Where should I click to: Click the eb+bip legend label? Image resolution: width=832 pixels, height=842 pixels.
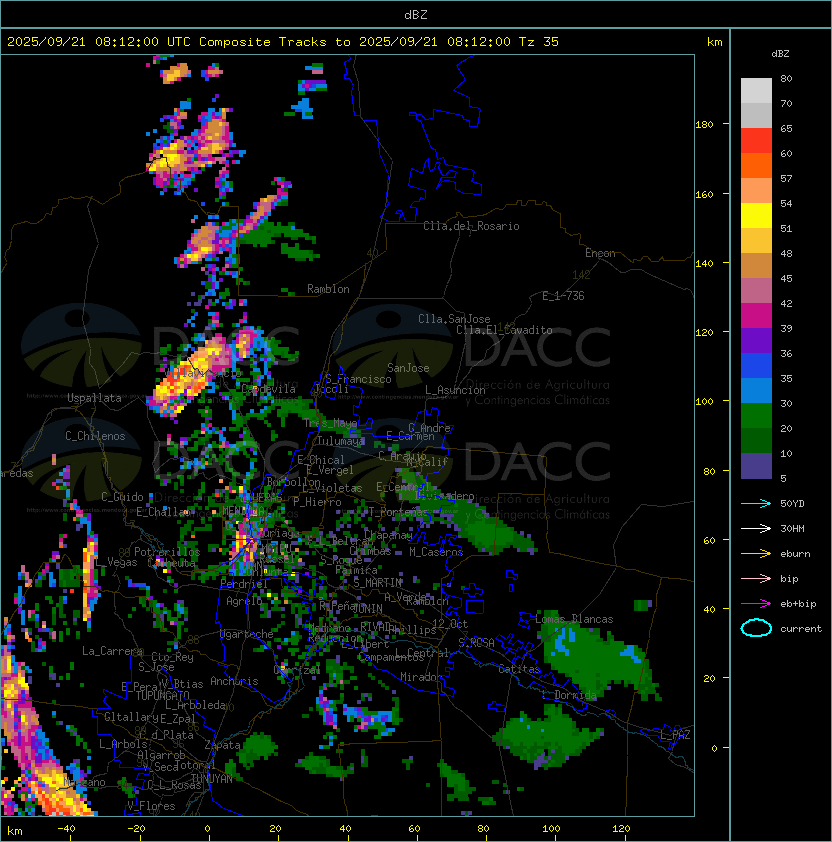pos(798,604)
